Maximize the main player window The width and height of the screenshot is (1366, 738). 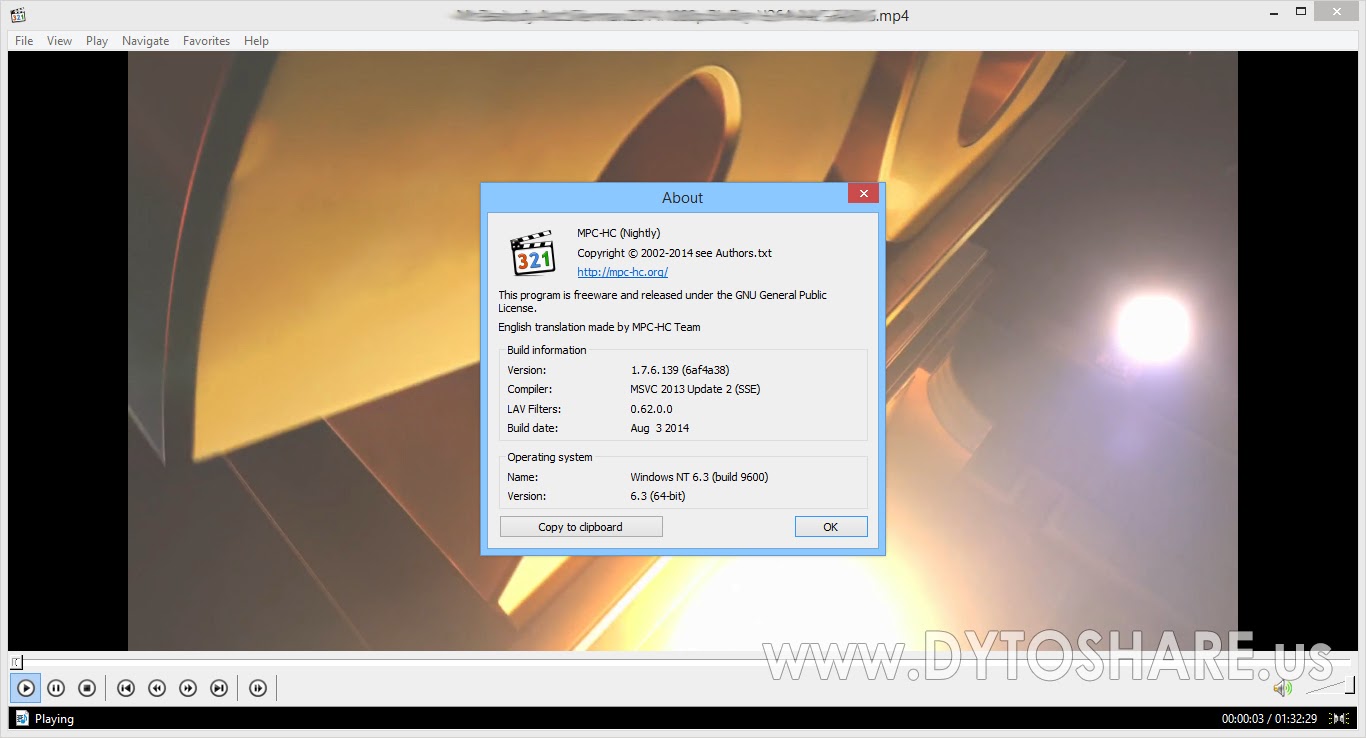pos(1301,11)
